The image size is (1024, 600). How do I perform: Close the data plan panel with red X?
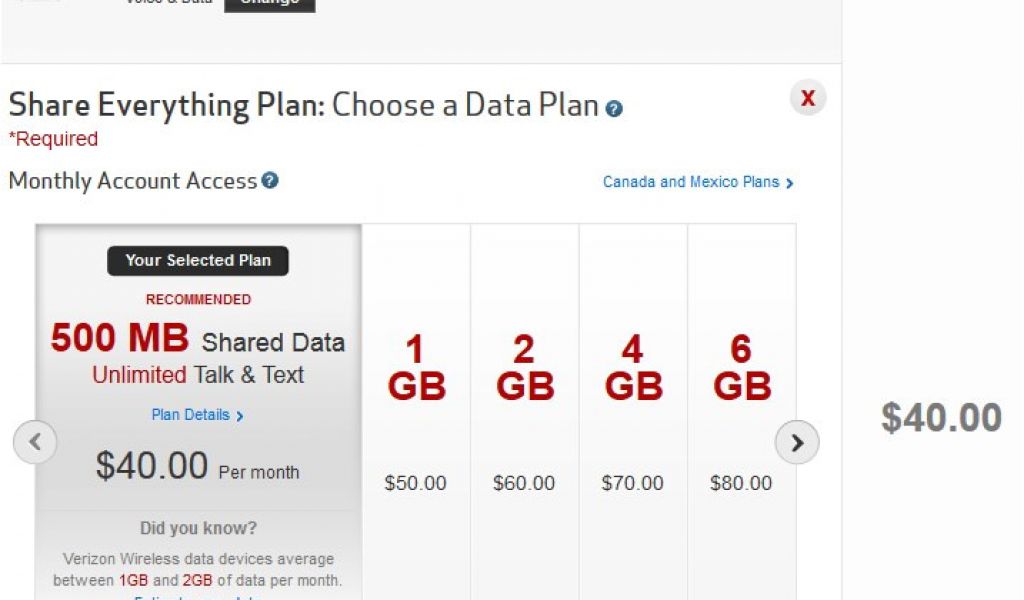click(808, 98)
